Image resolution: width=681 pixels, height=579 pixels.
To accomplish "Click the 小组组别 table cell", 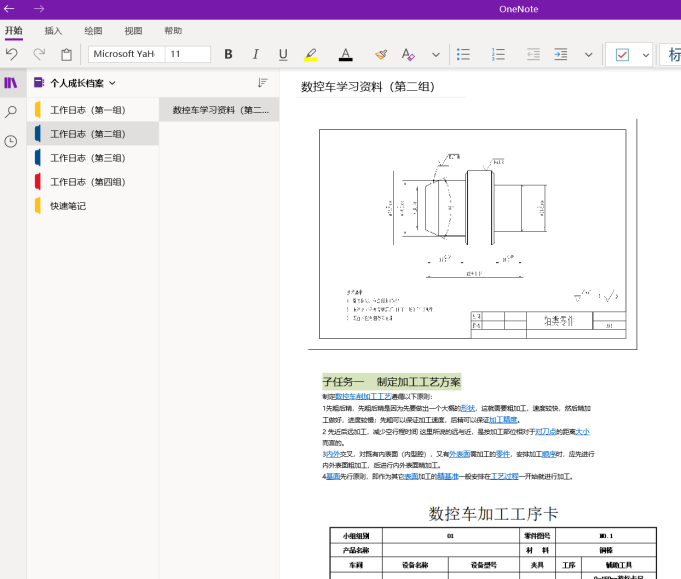I will [x=356, y=536].
